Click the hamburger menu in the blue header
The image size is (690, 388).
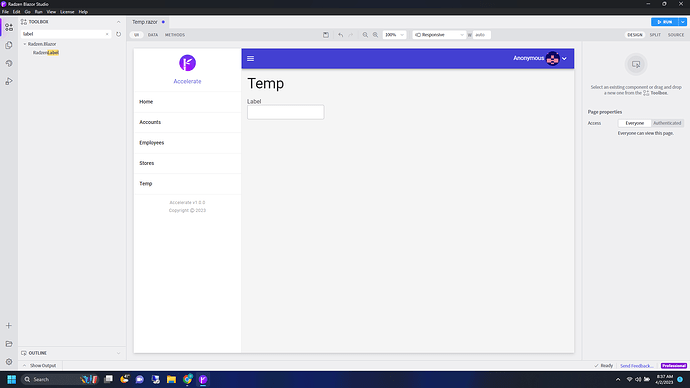[x=250, y=59]
